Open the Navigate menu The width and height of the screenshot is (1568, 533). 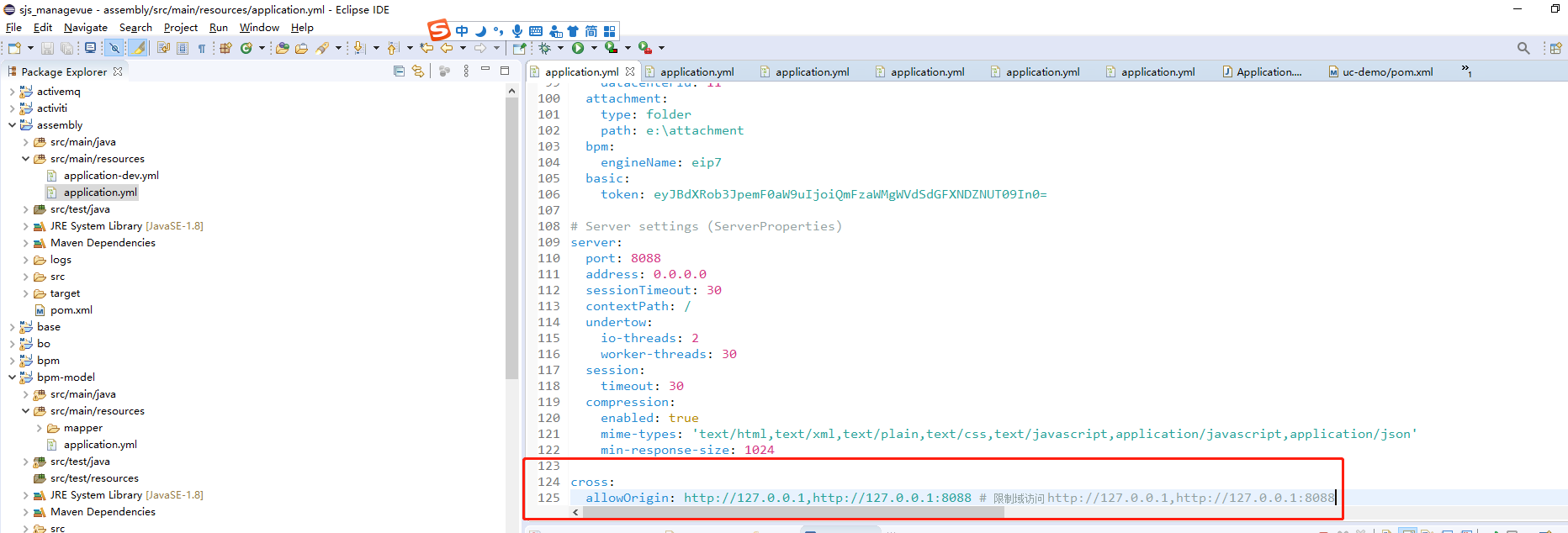[x=85, y=28]
